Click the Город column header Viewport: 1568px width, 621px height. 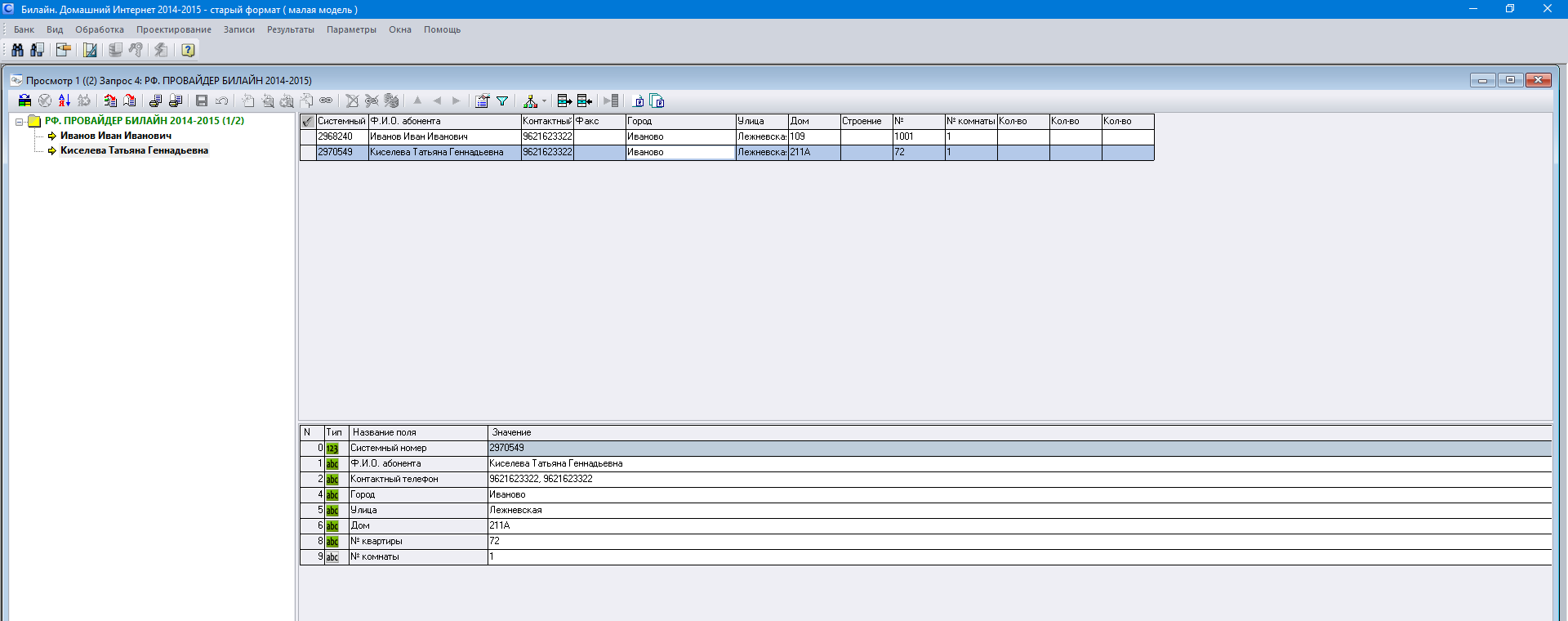click(x=680, y=121)
